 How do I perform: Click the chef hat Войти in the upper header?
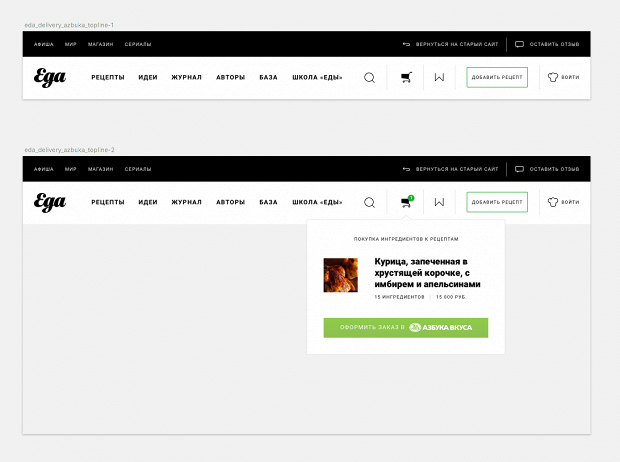pyautogui.click(x=563, y=77)
